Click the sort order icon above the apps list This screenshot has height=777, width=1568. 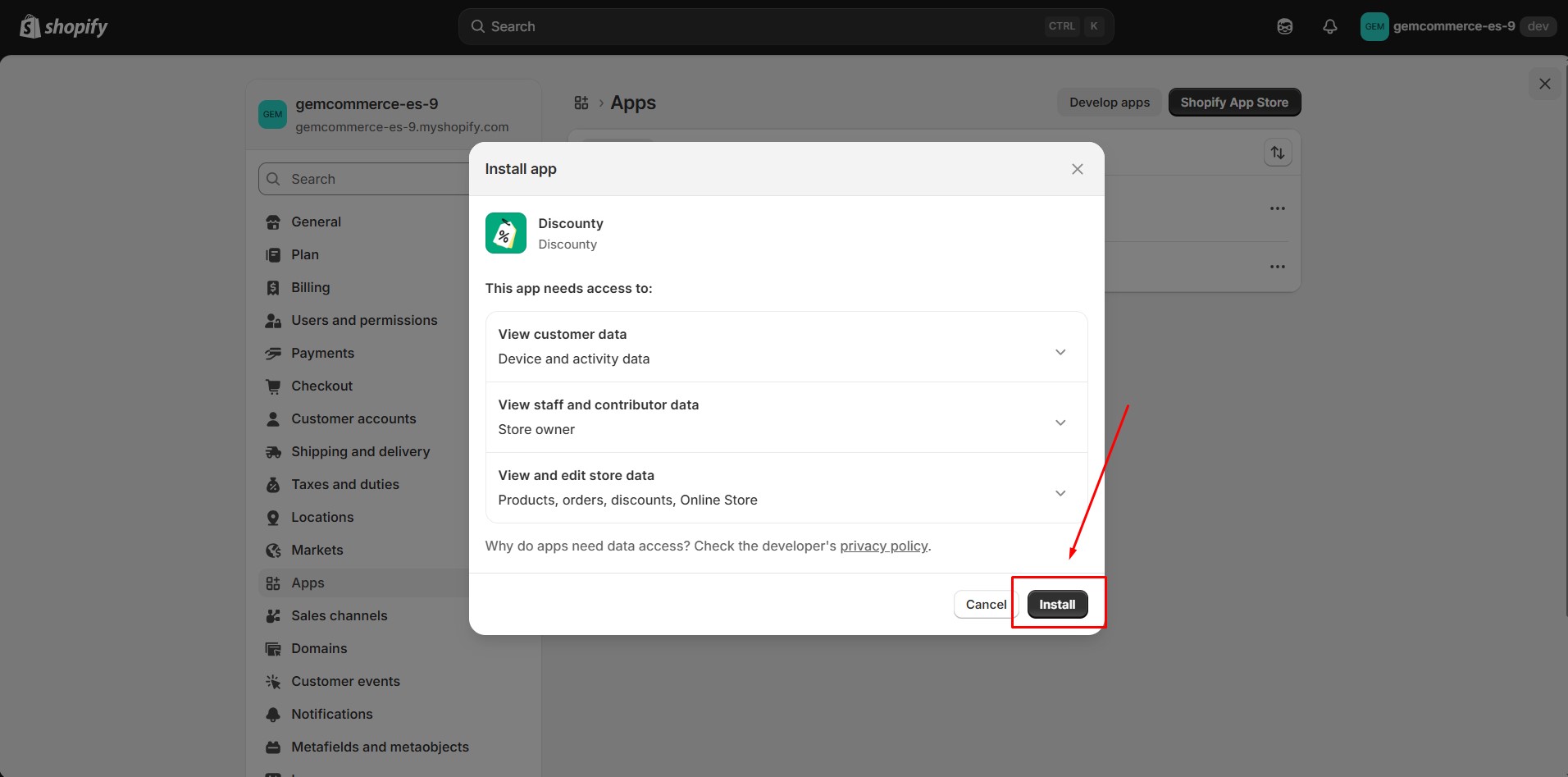click(x=1277, y=152)
